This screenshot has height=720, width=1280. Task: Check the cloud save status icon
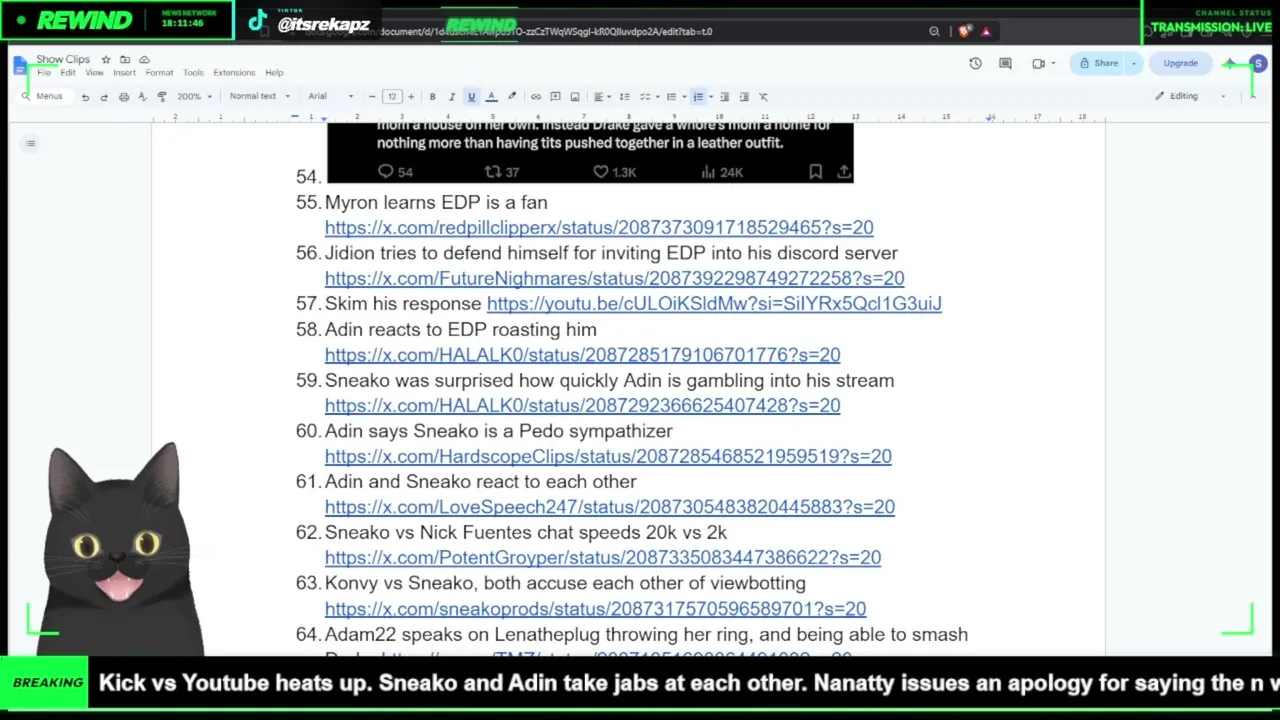(x=144, y=60)
